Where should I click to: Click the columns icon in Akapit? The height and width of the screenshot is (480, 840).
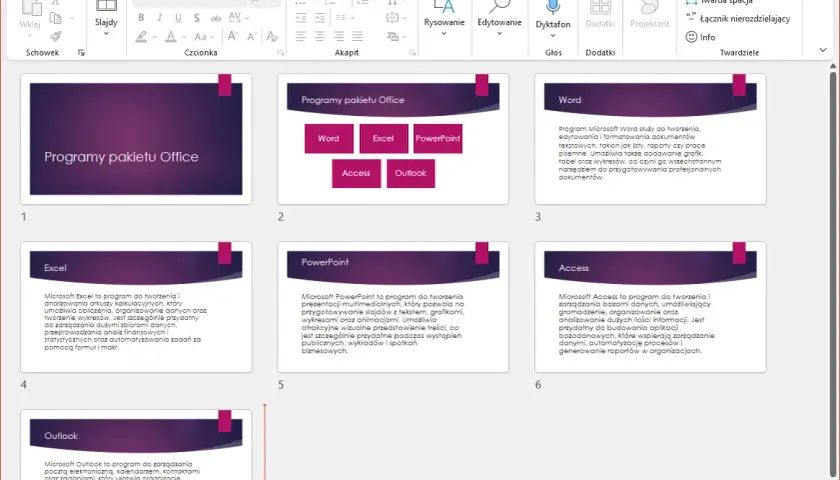[x=341, y=18]
